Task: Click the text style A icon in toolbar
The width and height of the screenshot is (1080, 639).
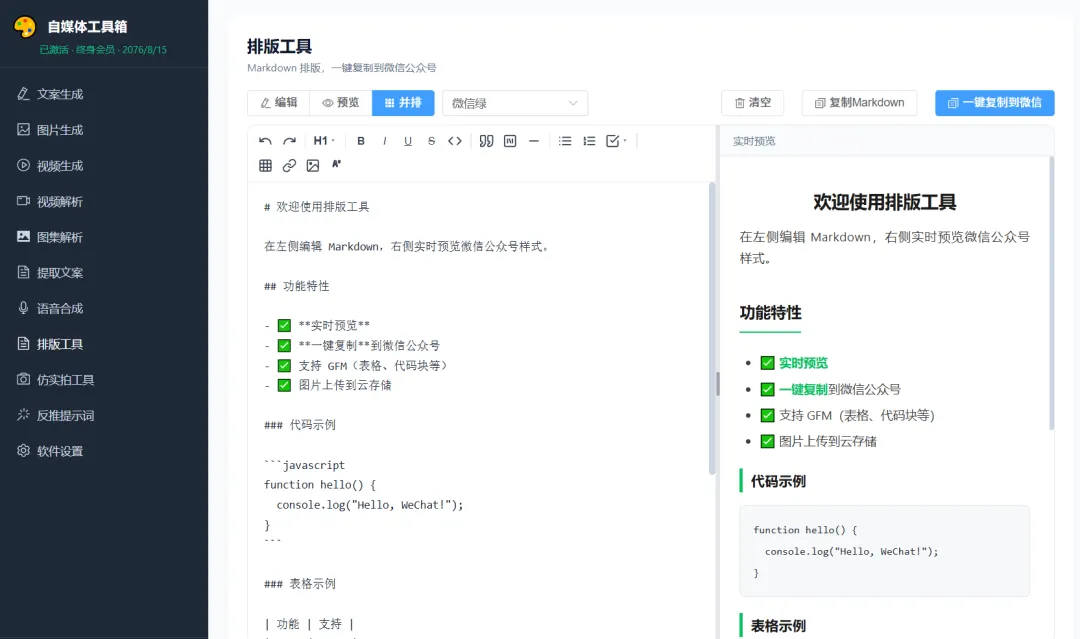Action: point(336,165)
